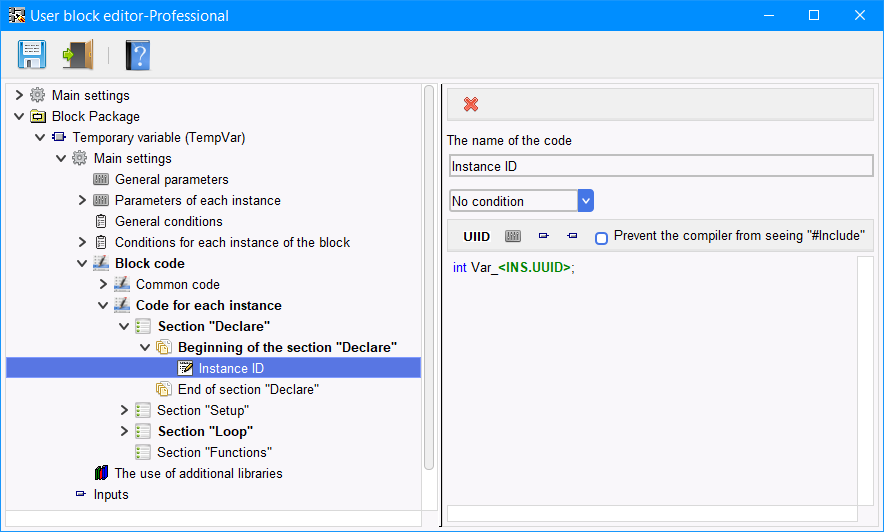Click the second blue output tag icon
The height and width of the screenshot is (532, 884).
[572, 236]
